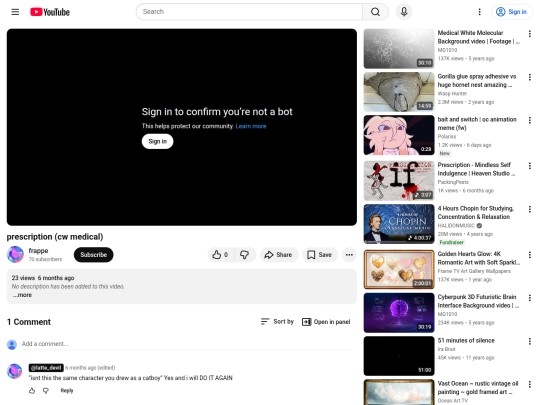Screen dimensions: 540x405
Task: Open the Vast Ocean rustic vintage title
Action: [478, 388]
